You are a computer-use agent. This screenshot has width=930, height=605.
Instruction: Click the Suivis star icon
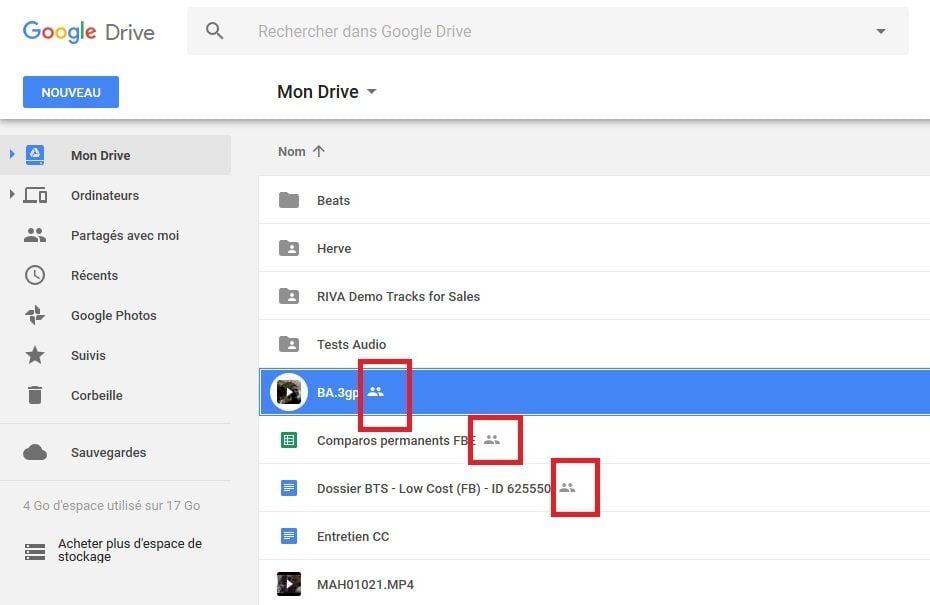(35, 355)
